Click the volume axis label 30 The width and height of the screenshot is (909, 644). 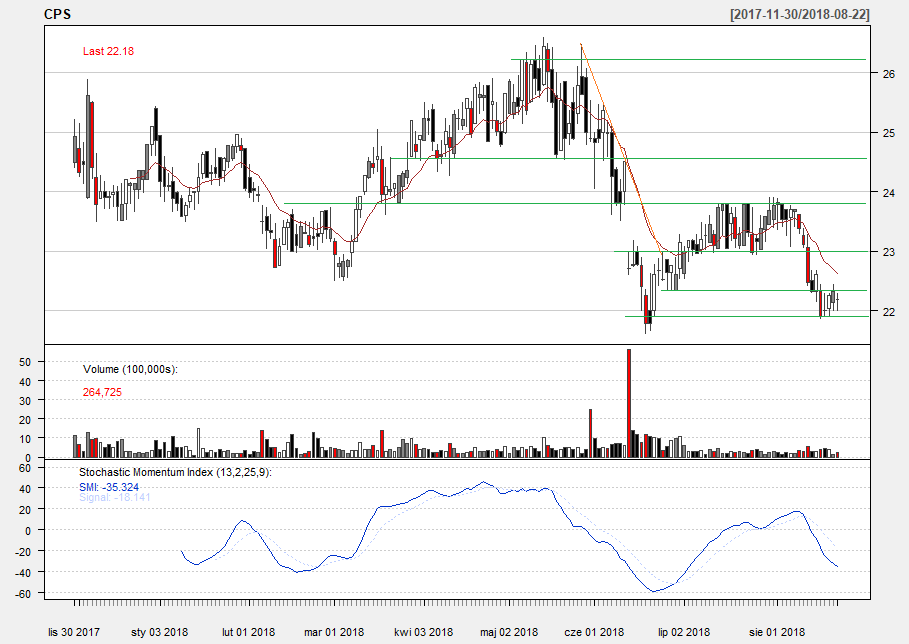25,401
